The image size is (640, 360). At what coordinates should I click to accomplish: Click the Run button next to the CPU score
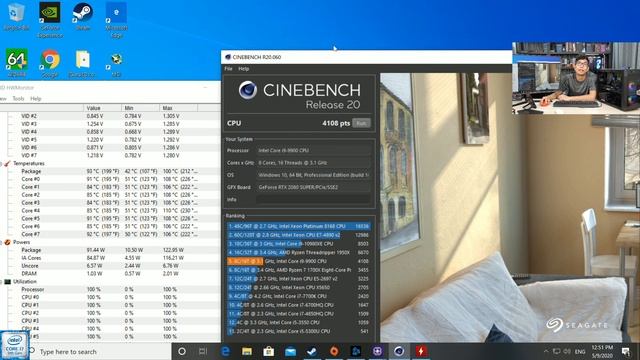tap(361, 123)
